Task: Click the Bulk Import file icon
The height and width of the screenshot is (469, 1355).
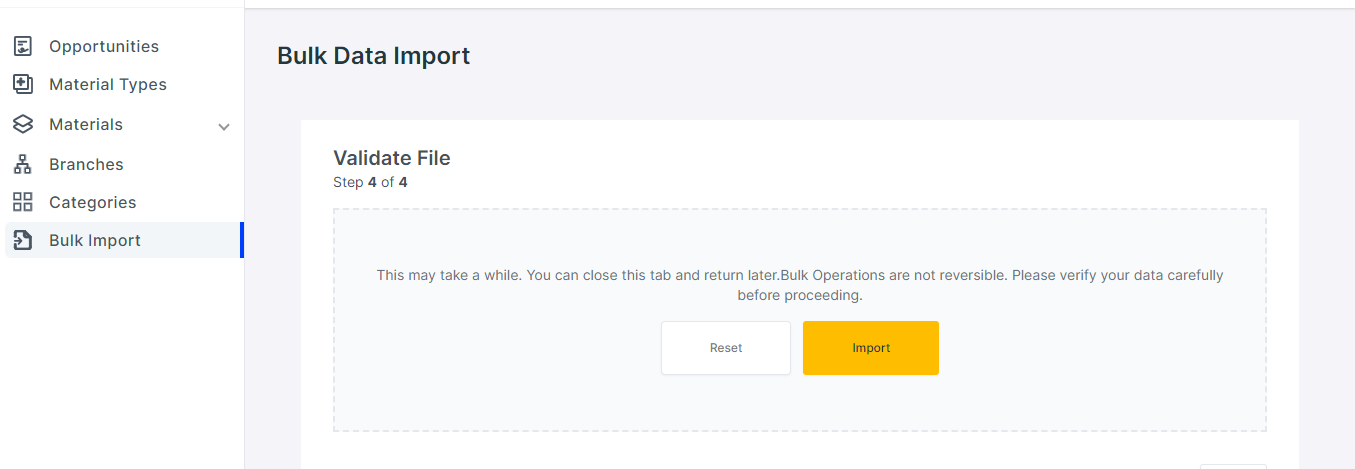Action: [x=22, y=240]
